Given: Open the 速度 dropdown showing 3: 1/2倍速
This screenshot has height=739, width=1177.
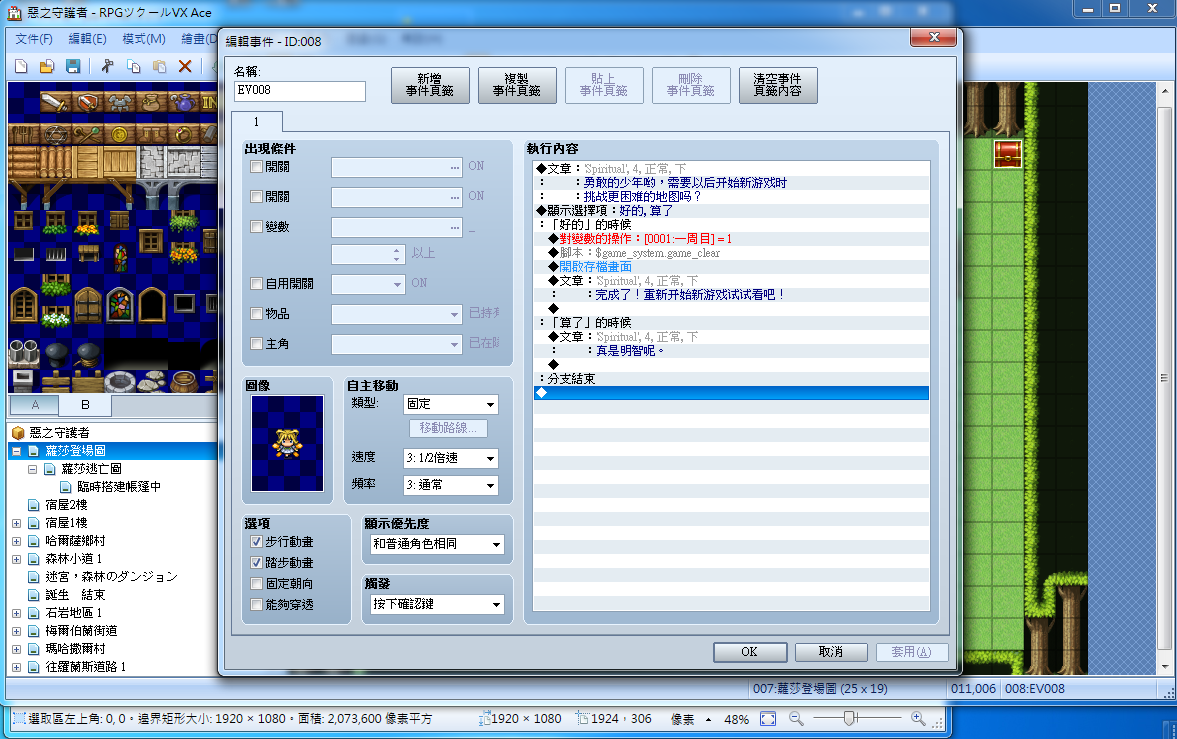Looking at the screenshot, I should point(450,458).
